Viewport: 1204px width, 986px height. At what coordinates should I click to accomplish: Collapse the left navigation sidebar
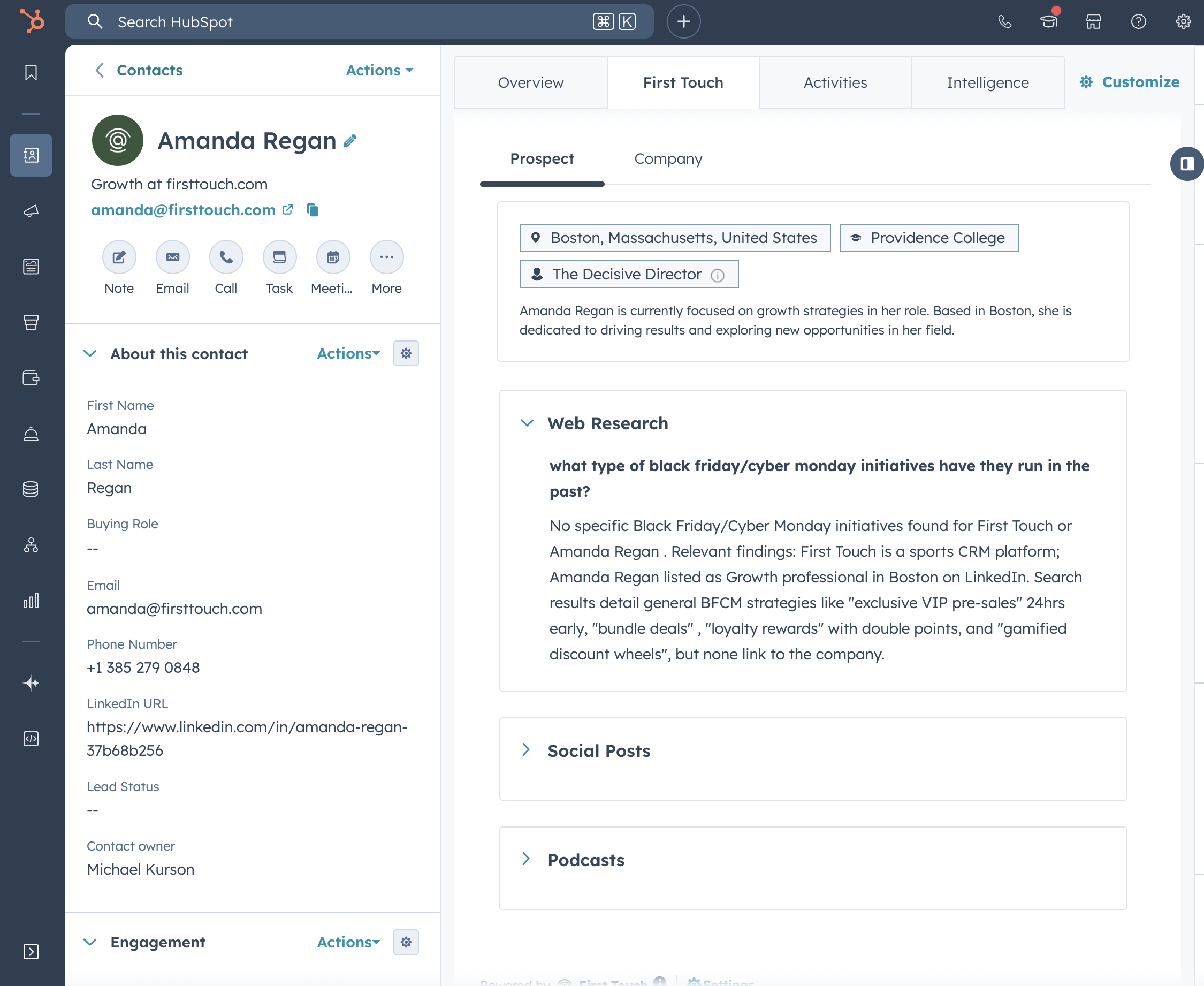[x=31, y=952]
